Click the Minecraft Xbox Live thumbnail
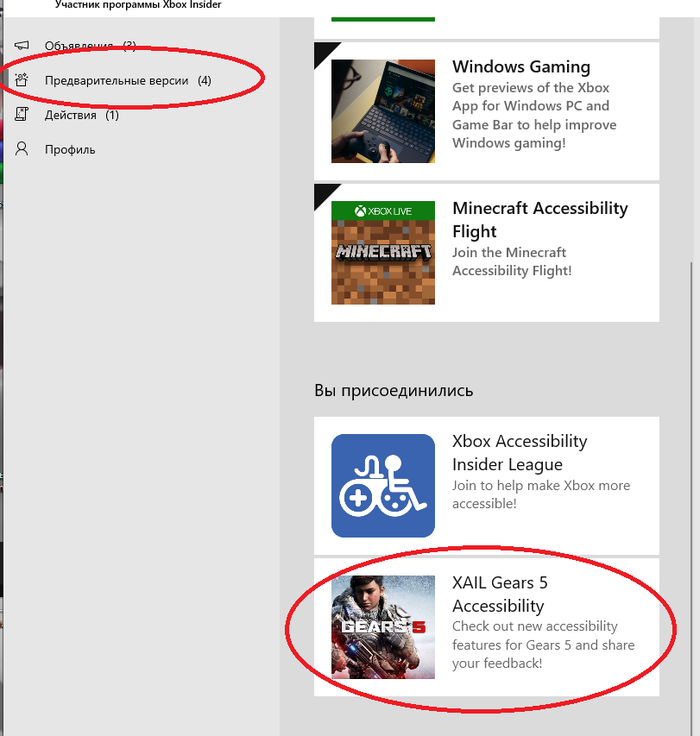 (x=383, y=253)
